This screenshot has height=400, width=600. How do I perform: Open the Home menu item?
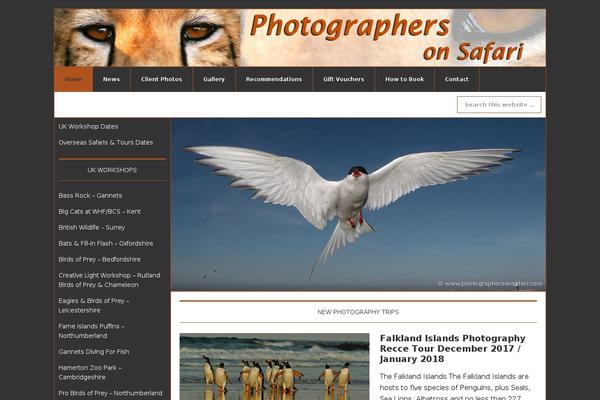point(73,79)
